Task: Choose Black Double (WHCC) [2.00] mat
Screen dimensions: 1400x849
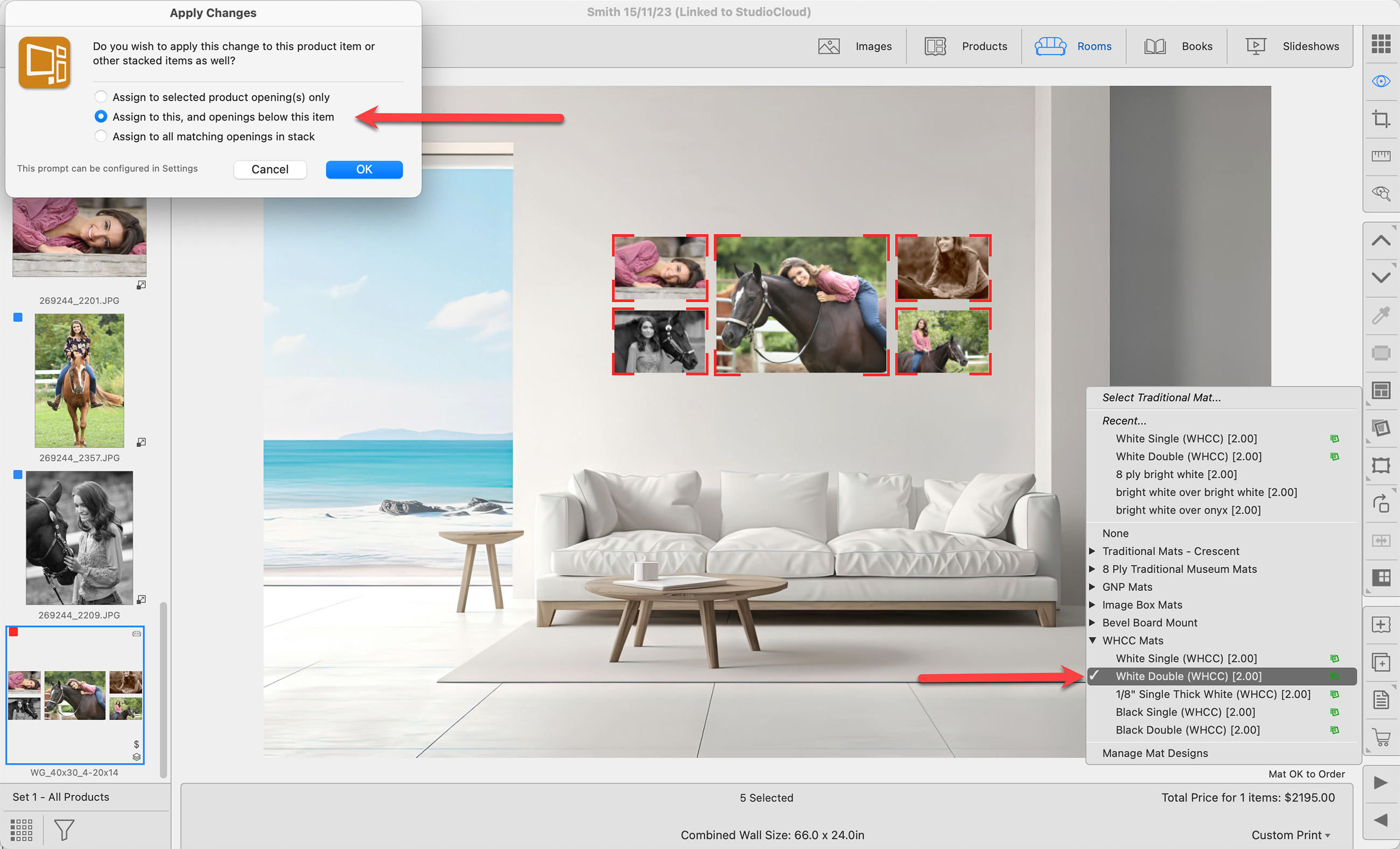Action: pyautogui.click(x=1187, y=729)
